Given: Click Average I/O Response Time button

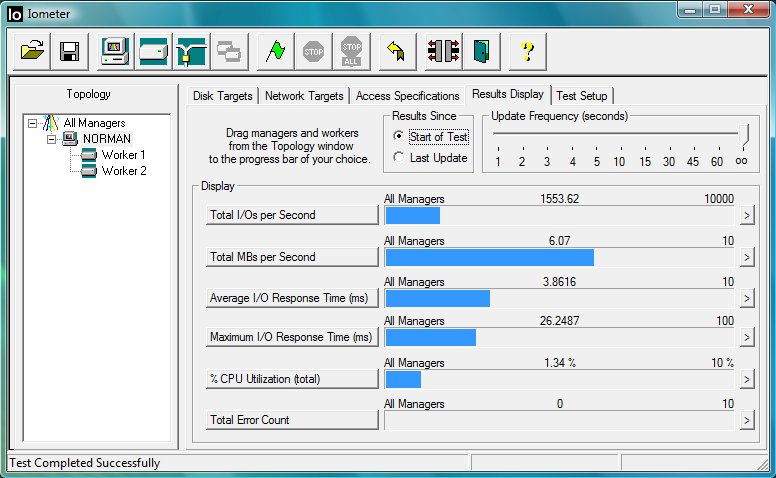Looking at the screenshot, I should [x=292, y=298].
